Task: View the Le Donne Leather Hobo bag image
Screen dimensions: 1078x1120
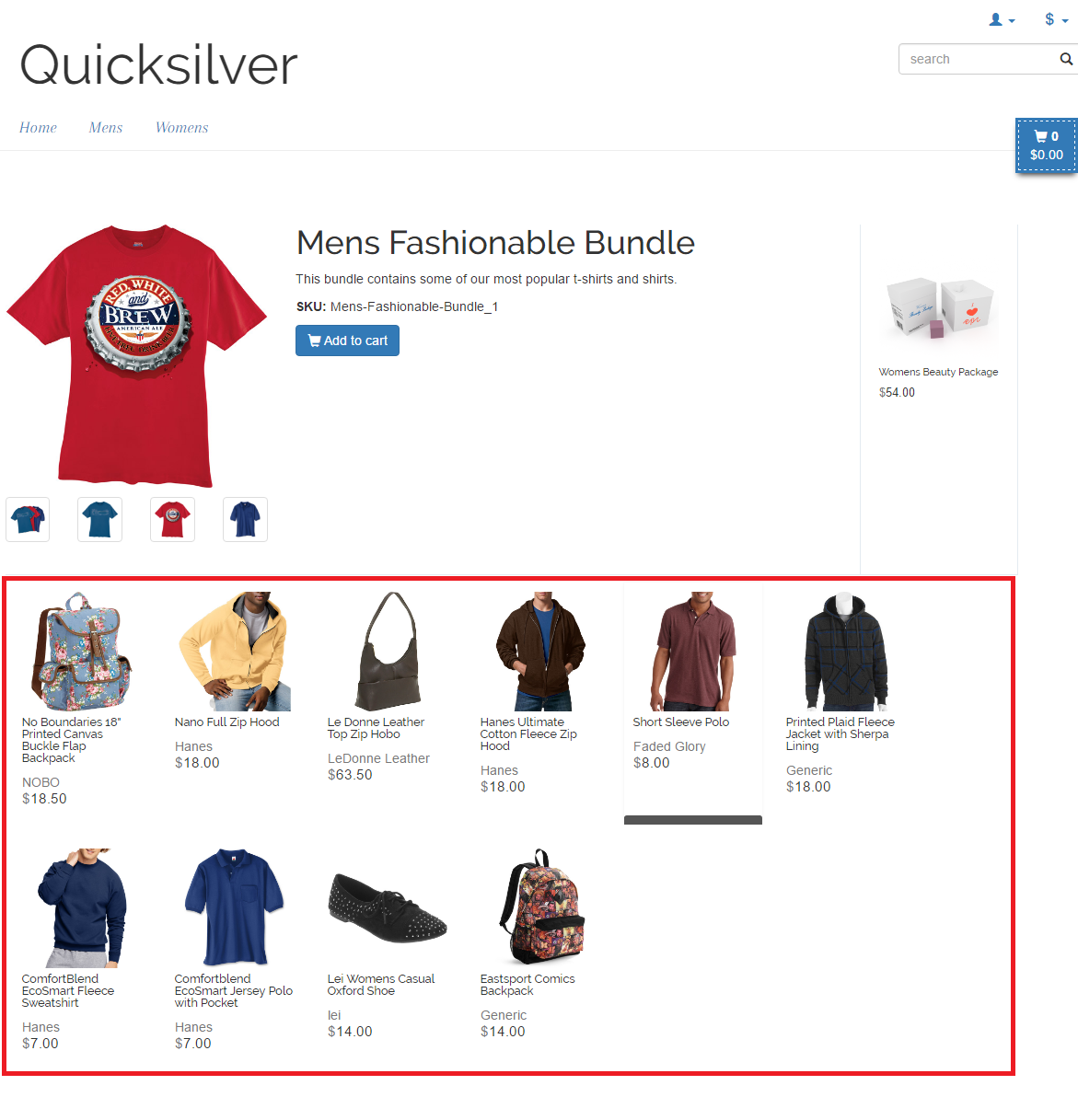Action: [x=388, y=651]
